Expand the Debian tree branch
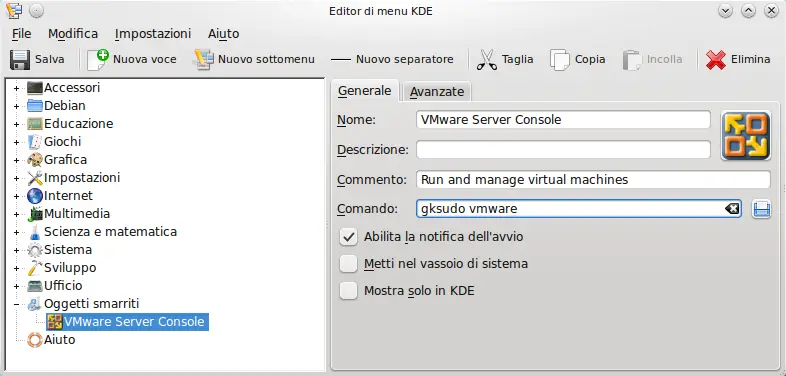The height and width of the screenshot is (376, 786). [16, 106]
